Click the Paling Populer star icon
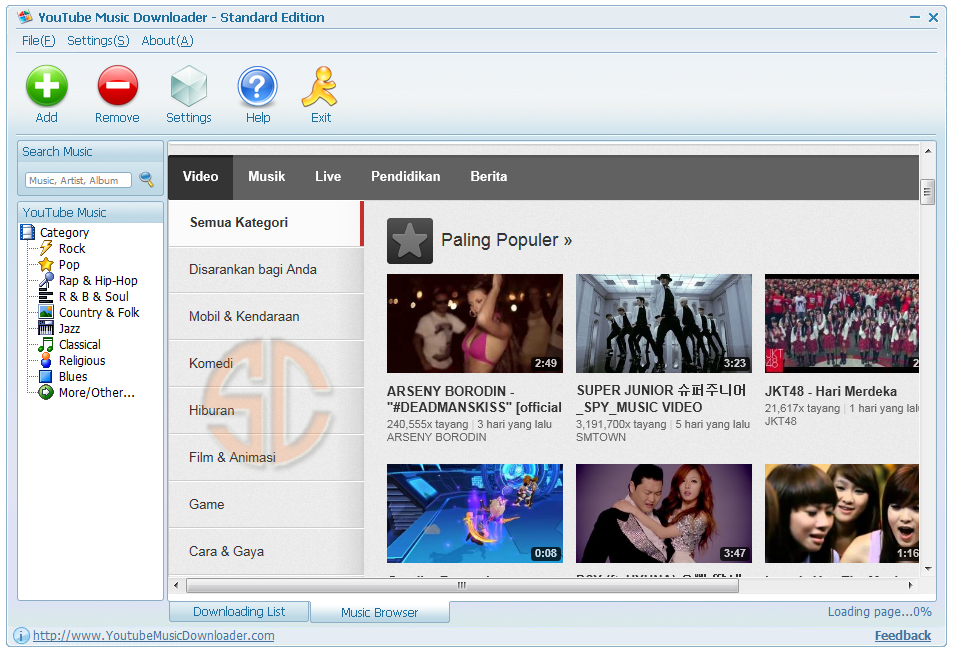Screen dimensions: 954x651 click(409, 240)
